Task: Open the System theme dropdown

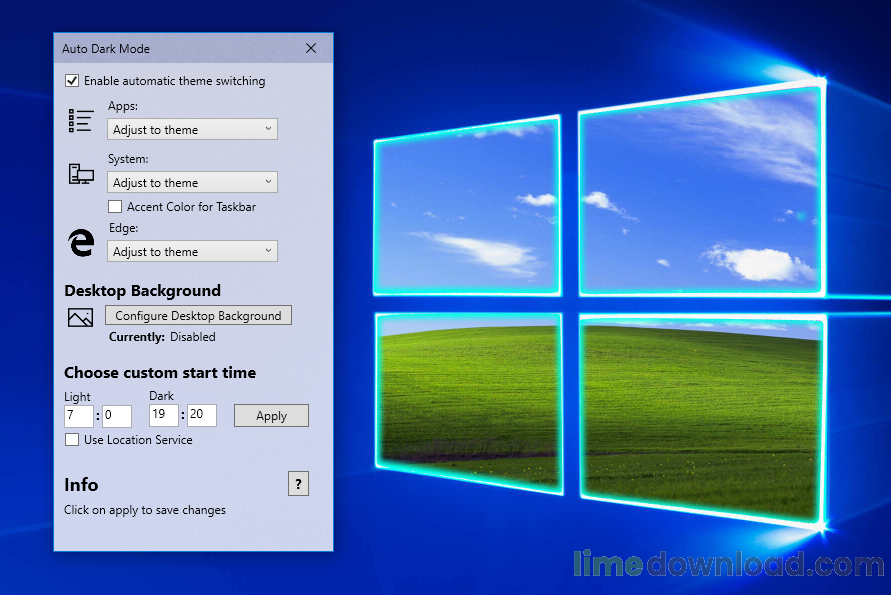Action: [x=192, y=182]
